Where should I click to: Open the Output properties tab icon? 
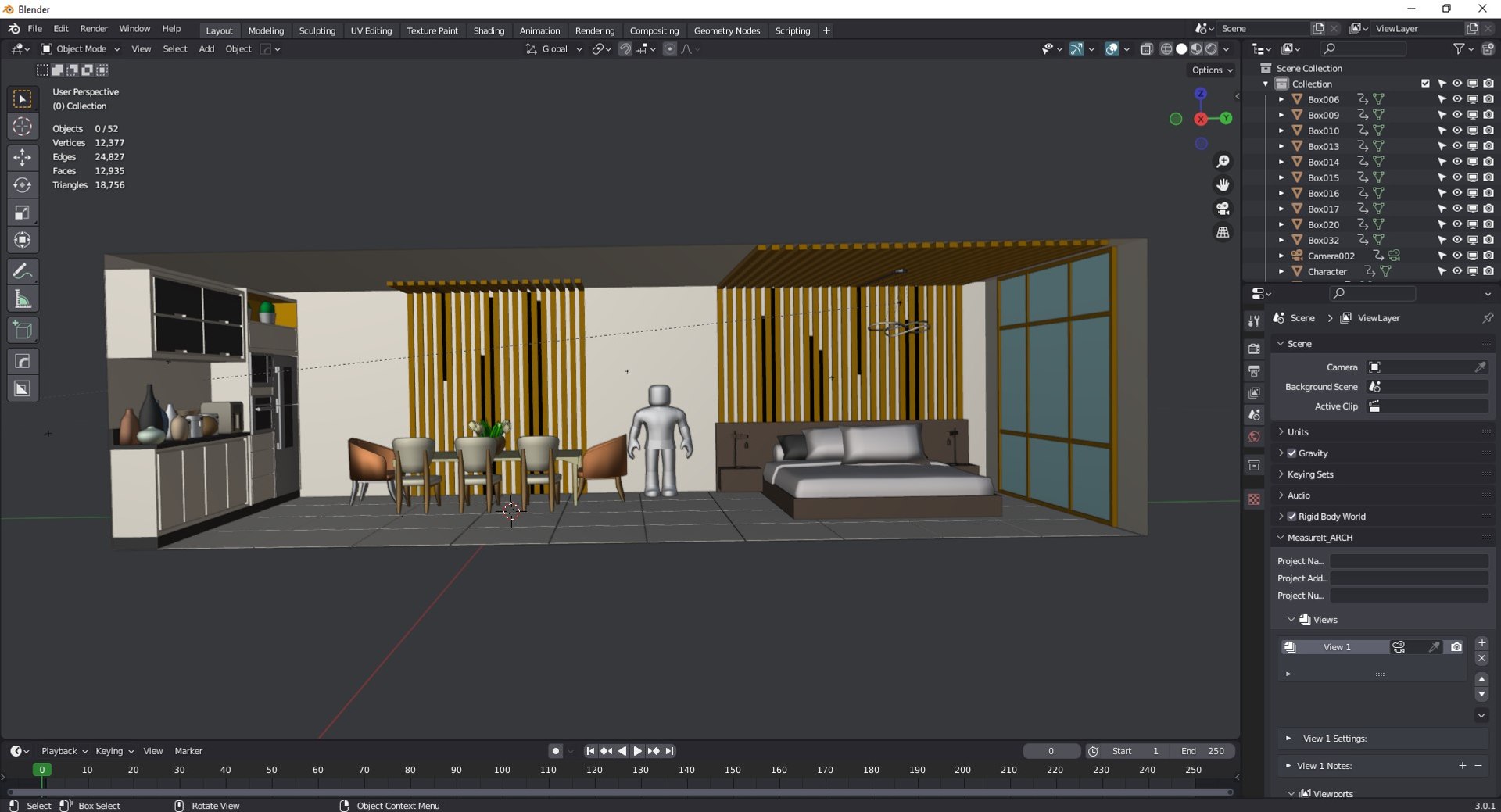[1255, 370]
